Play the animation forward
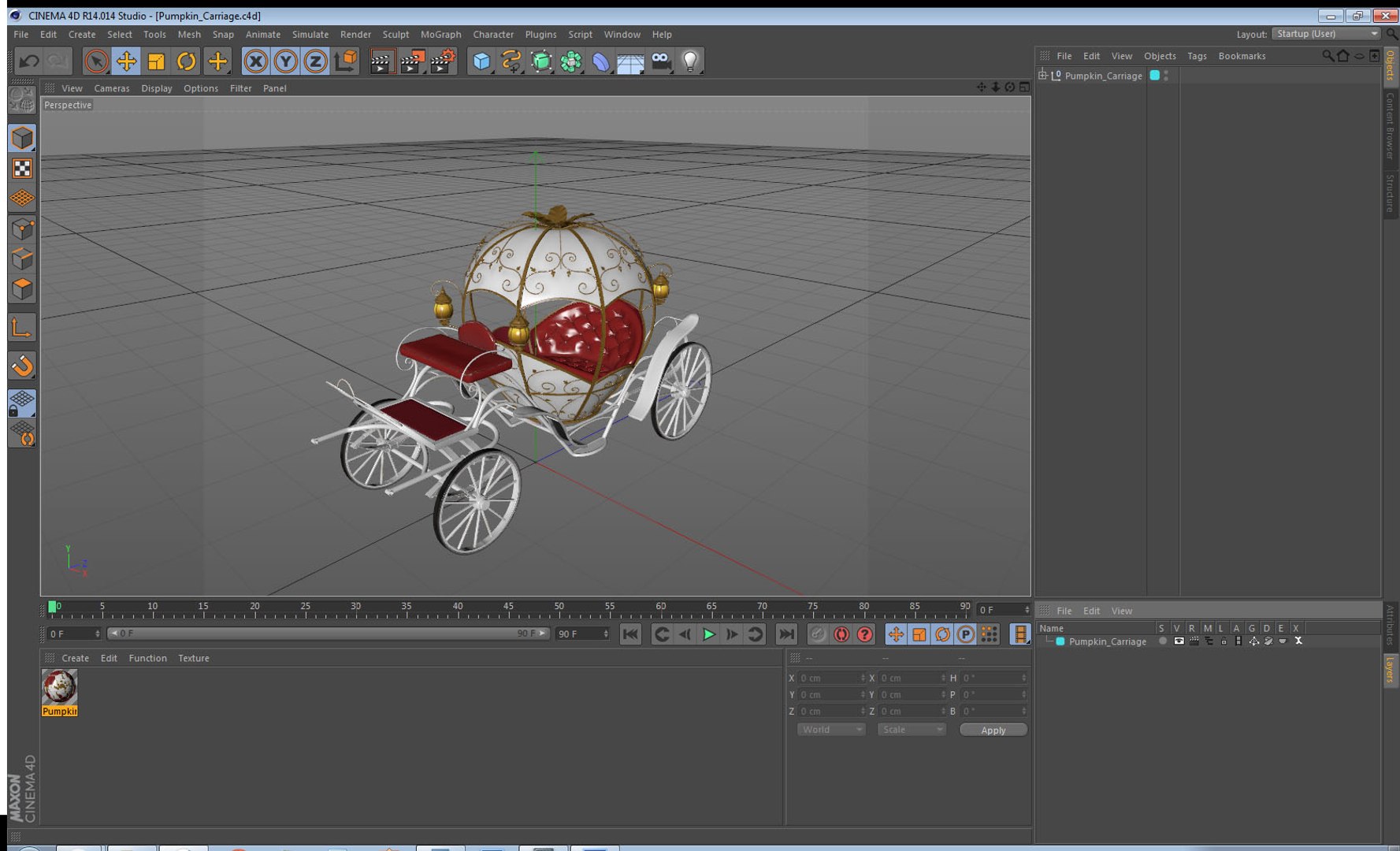Viewport: 1400px width, 851px height. coord(708,634)
